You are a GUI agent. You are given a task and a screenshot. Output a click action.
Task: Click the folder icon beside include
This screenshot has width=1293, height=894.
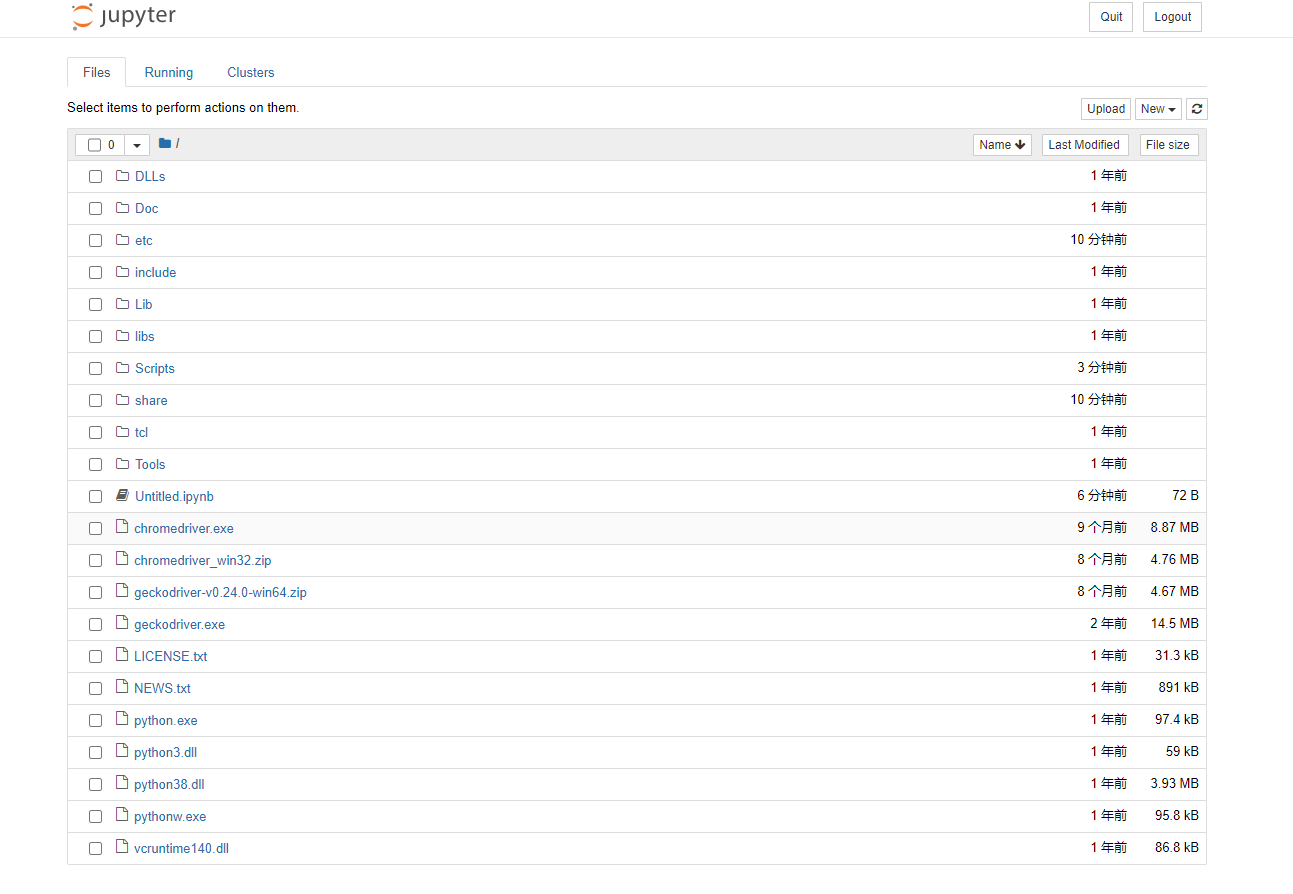click(x=123, y=272)
